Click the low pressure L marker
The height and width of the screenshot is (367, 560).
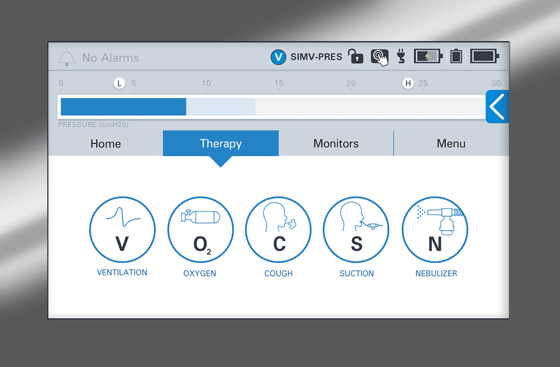tap(119, 84)
